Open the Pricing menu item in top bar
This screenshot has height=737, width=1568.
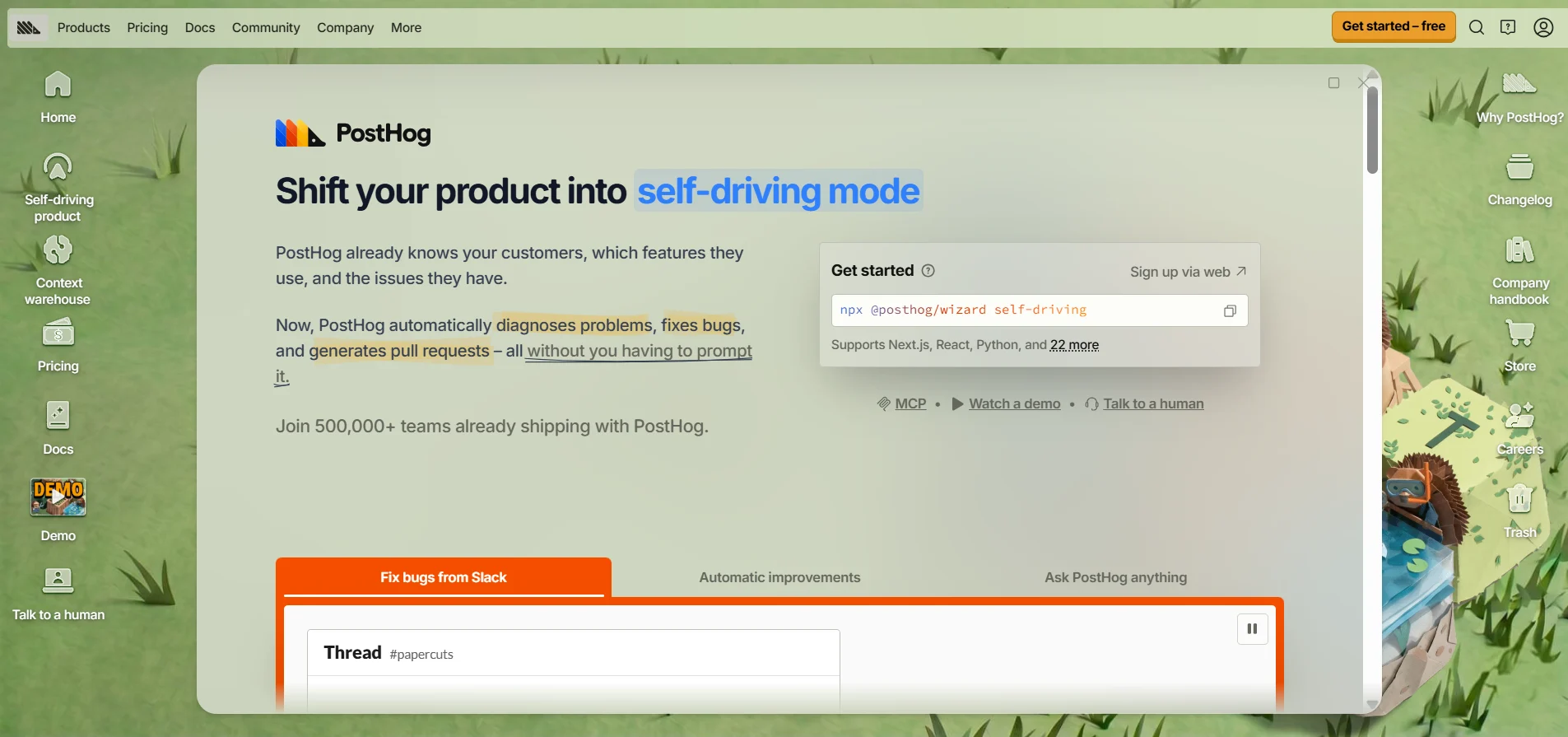tap(147, 27)
